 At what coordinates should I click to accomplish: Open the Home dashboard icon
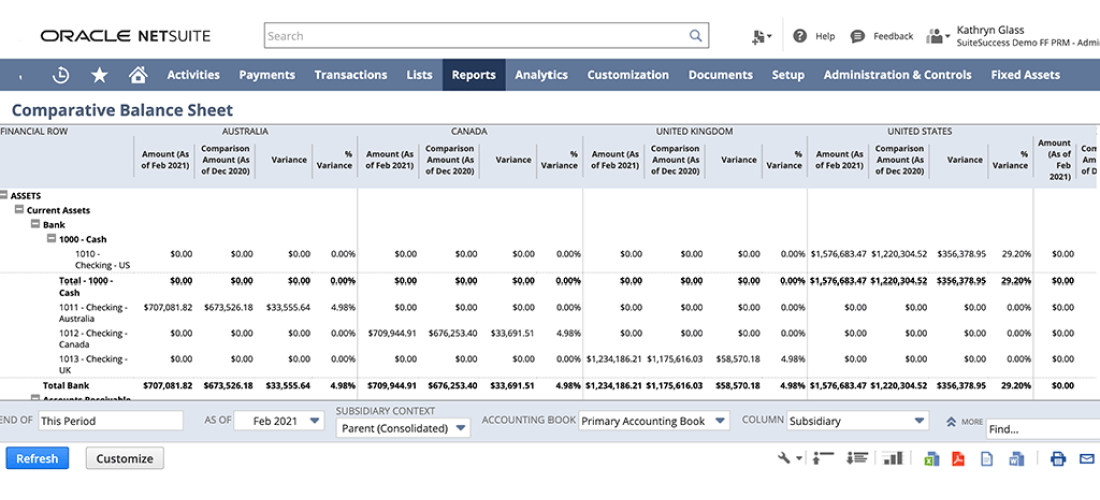[138, 75]
